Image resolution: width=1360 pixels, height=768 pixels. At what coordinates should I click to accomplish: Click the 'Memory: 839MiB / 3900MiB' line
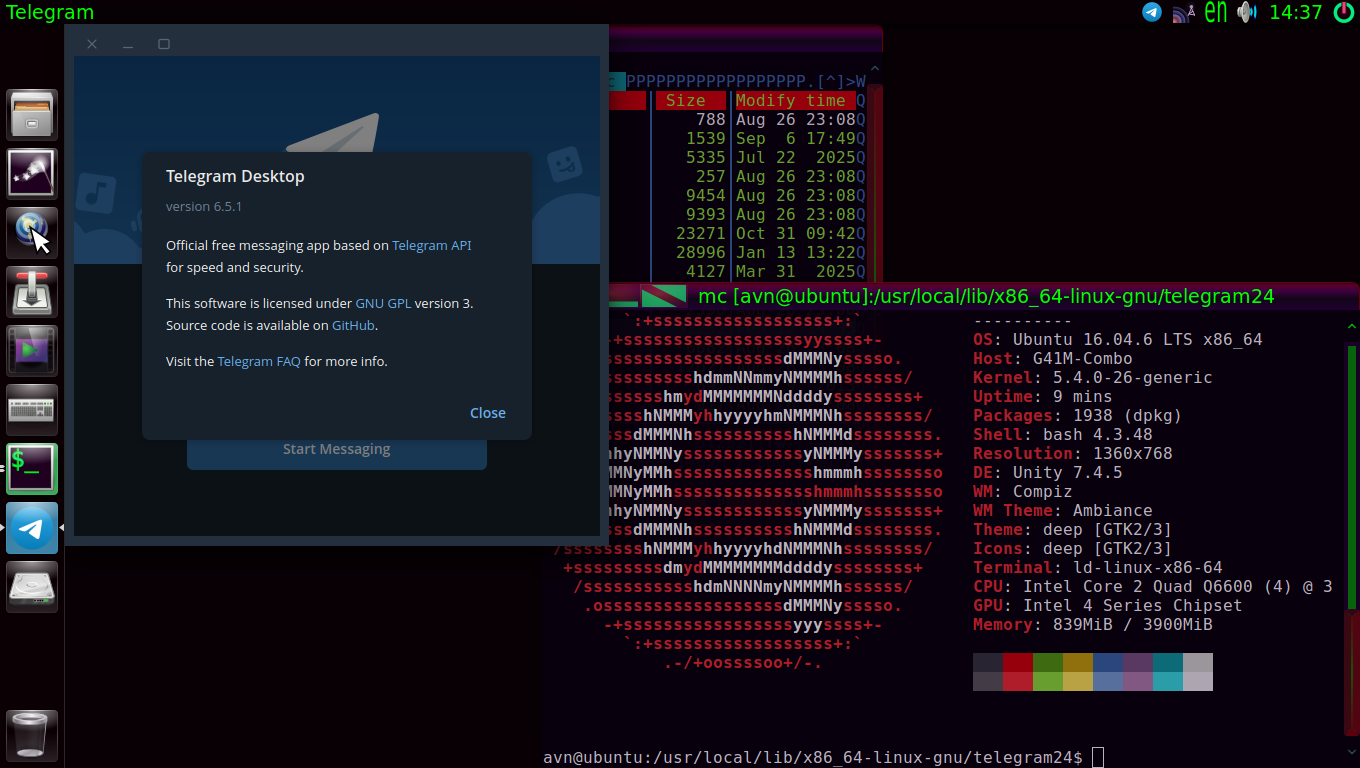click(1093, 624)
